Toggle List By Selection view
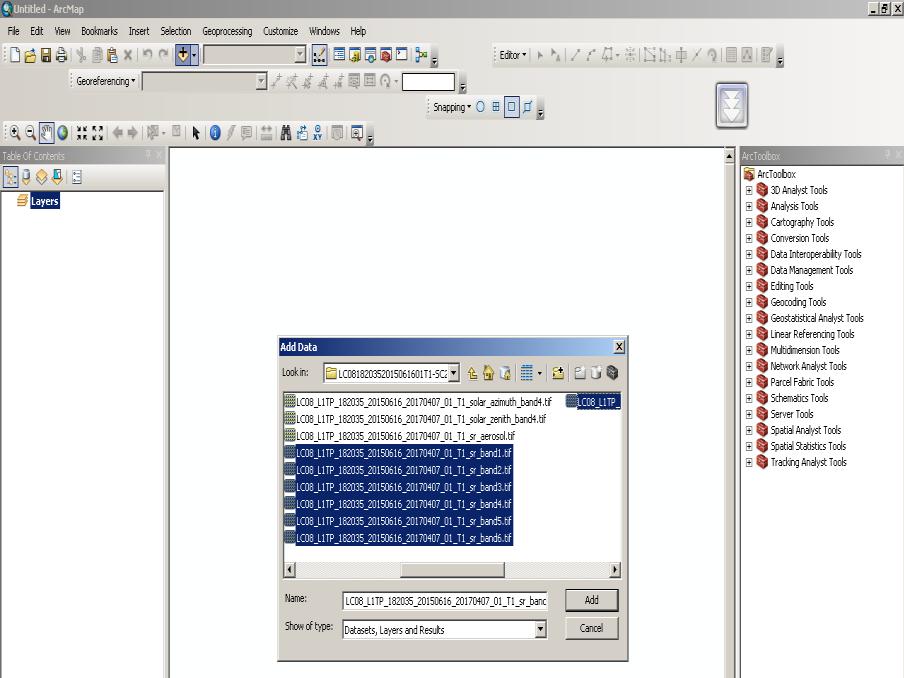Image resolution: width=904 pixels, height=678 pixels. click(57, 177)
